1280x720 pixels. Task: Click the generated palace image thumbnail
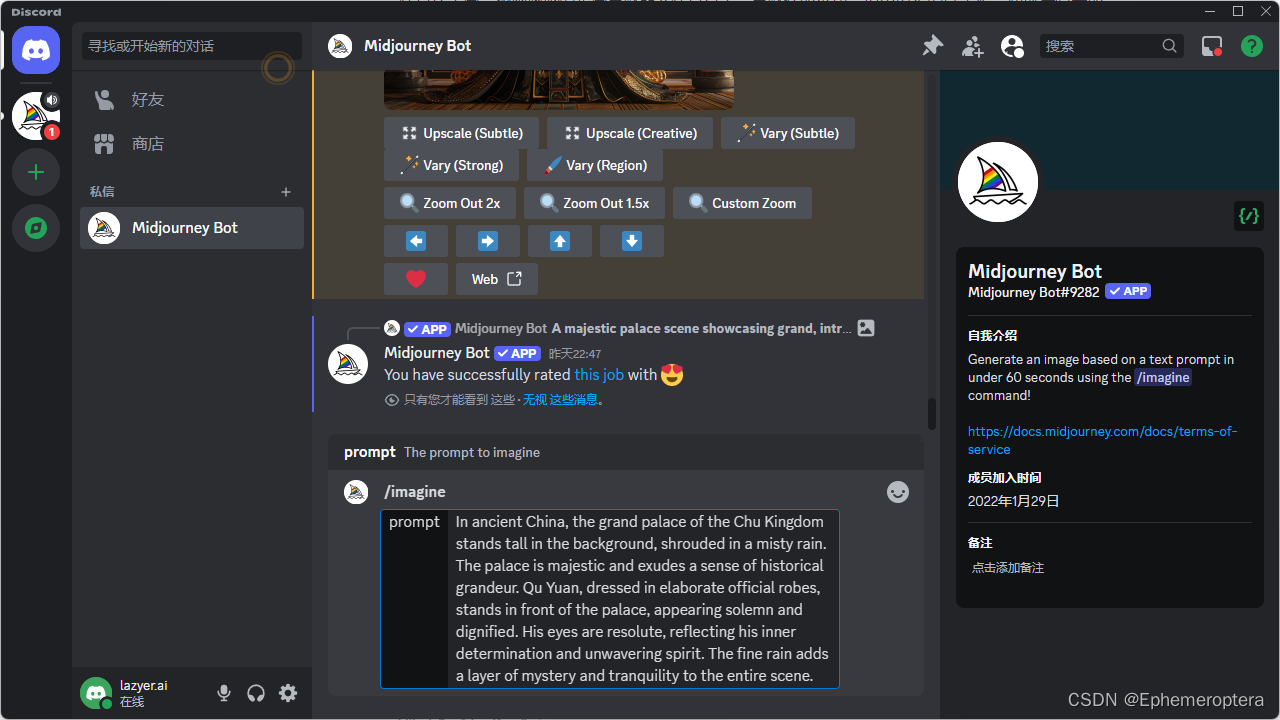[x=559, y=89]
